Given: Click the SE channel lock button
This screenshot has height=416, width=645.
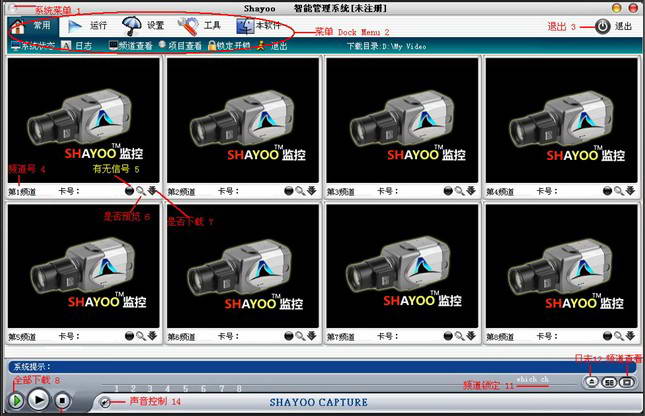Looking at the screenshot, I should [x=609, y=382].
